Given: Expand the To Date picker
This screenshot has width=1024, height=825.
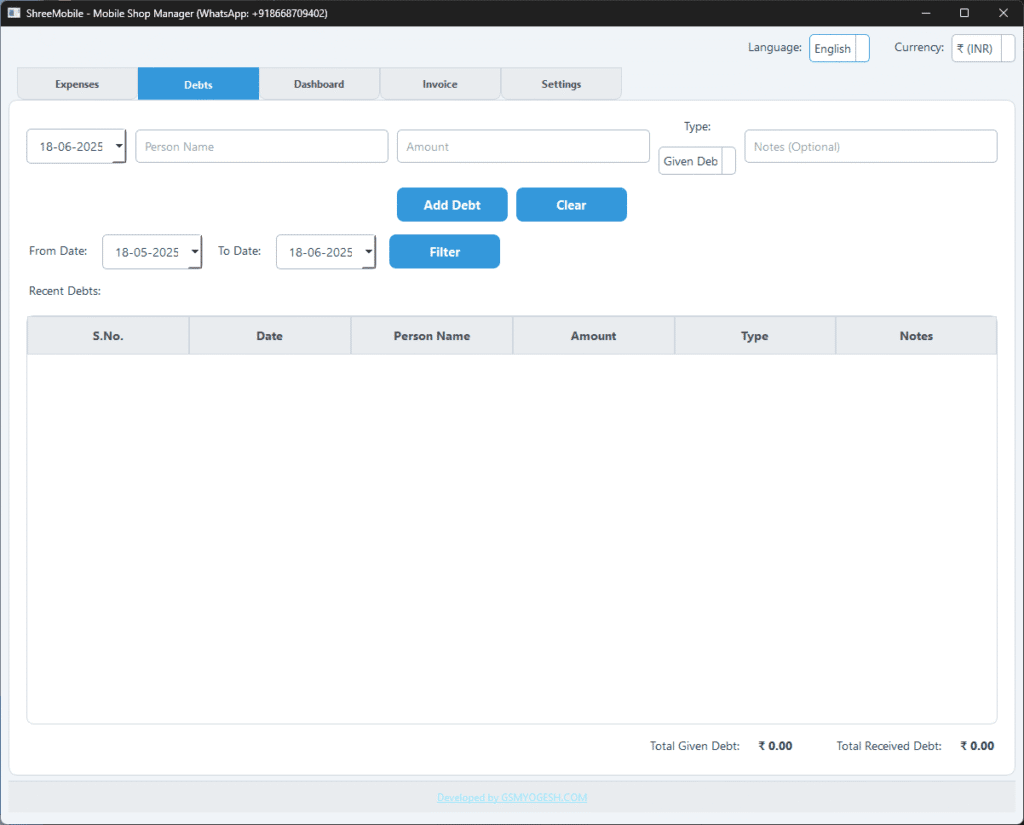Looking at the screenshot, I should tap(368, 252).
